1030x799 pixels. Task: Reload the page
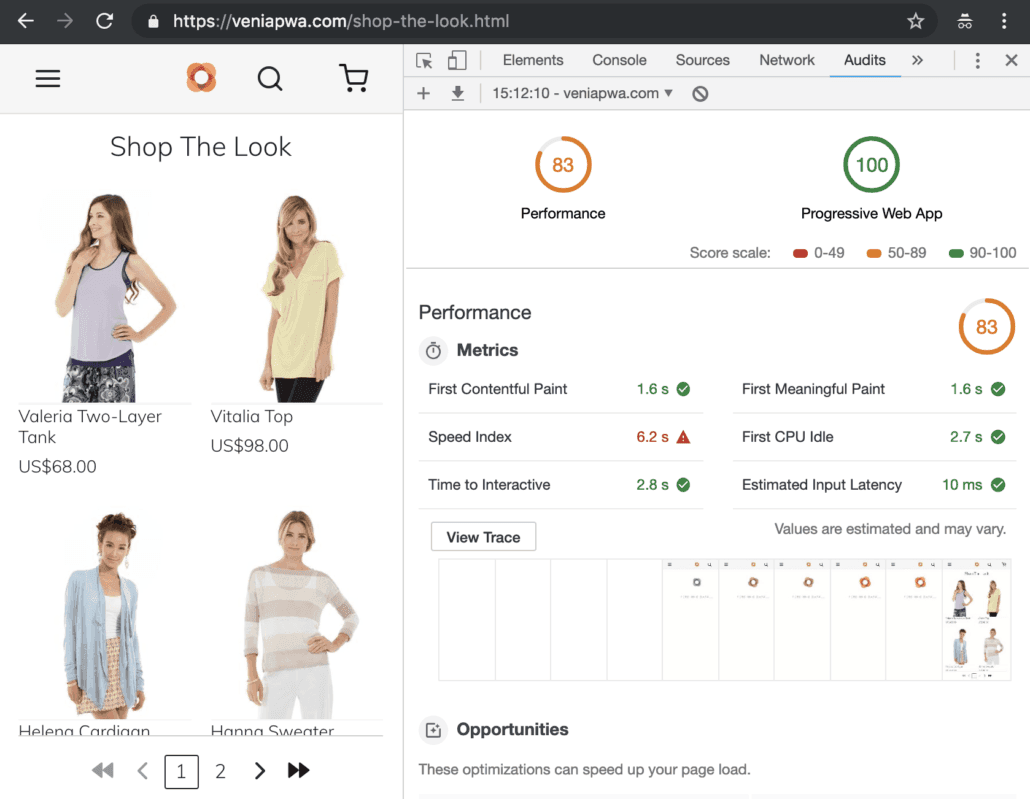[104, 21]
